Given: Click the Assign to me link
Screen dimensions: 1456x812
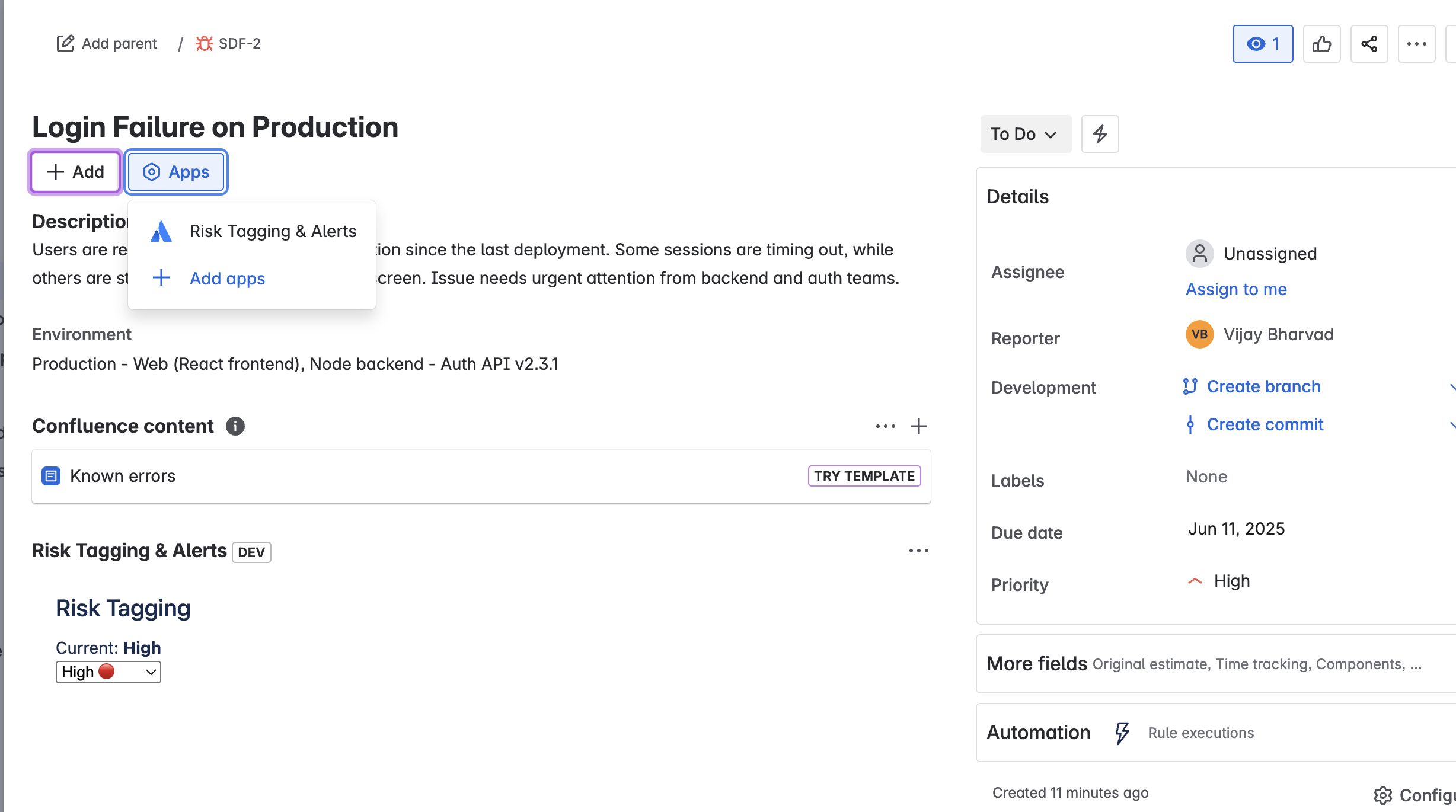Looking at the screenshot, I should (x=1236, y=289).
